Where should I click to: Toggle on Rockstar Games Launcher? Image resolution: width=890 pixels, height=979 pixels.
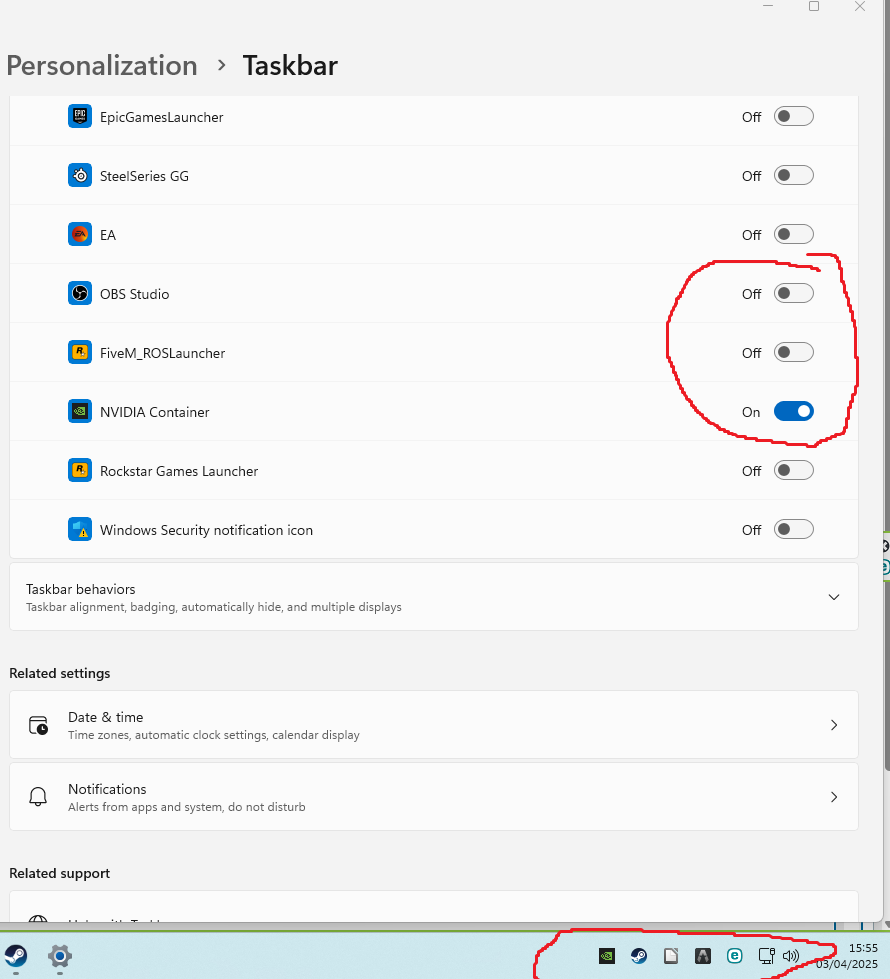[793, 470]
